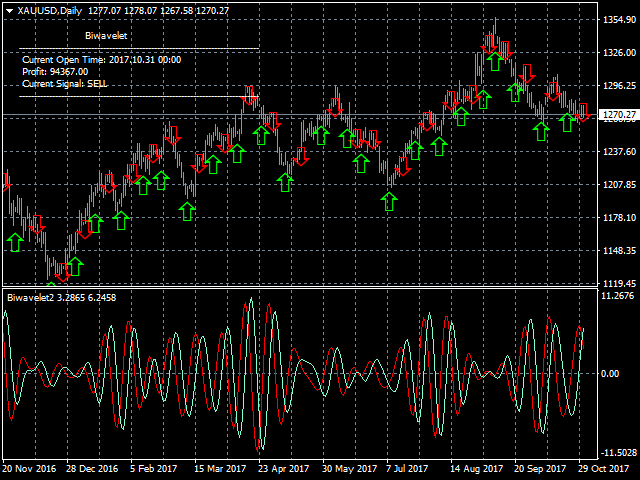This screenshot has height=480, width=640.
Task: Click the 15 Mar 2017 date label
Action: pos(220,469)
